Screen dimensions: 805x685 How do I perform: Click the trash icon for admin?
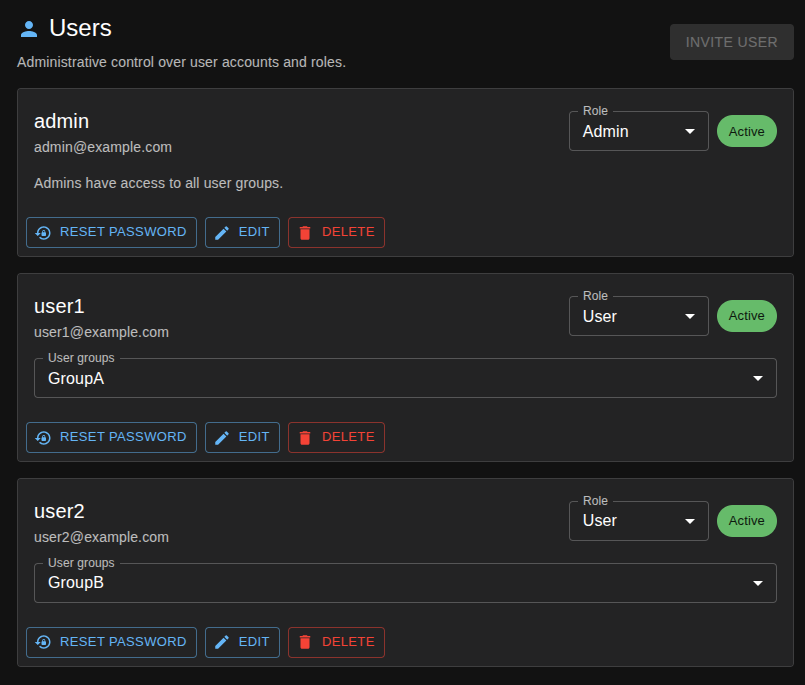coord(305,232)
